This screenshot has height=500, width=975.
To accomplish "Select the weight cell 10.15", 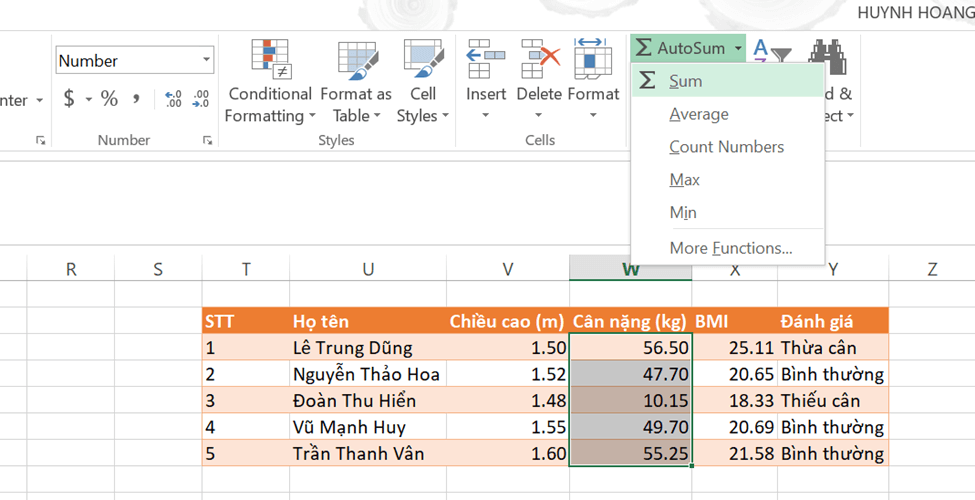I will click(631, 400).
